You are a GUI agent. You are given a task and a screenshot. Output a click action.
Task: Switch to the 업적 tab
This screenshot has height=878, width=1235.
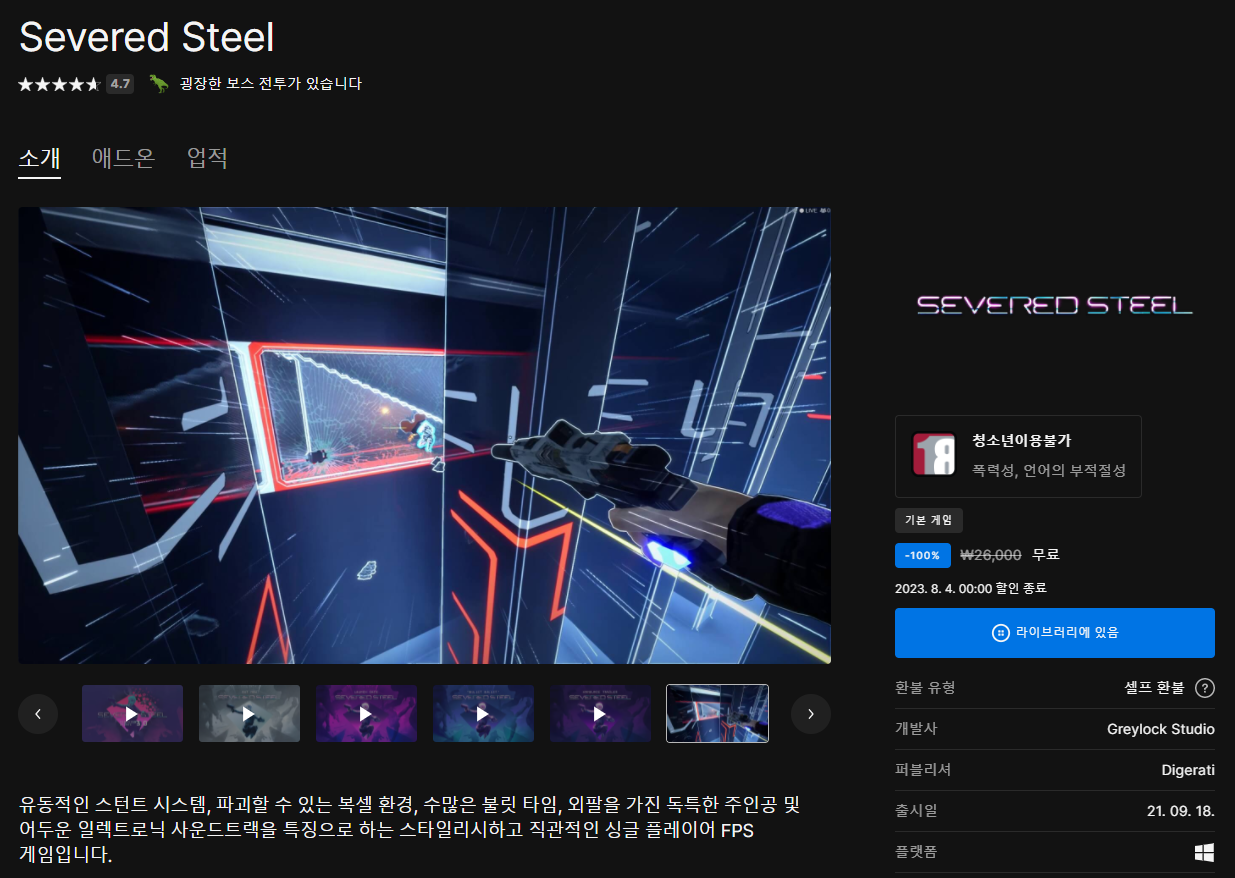[x=207, y=158]
